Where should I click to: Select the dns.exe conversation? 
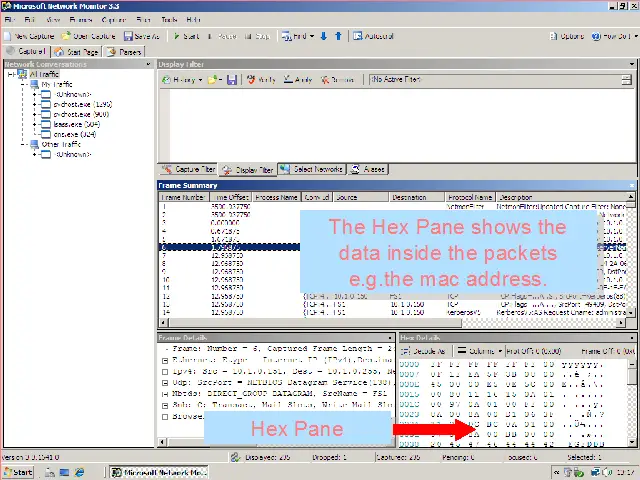75,134
